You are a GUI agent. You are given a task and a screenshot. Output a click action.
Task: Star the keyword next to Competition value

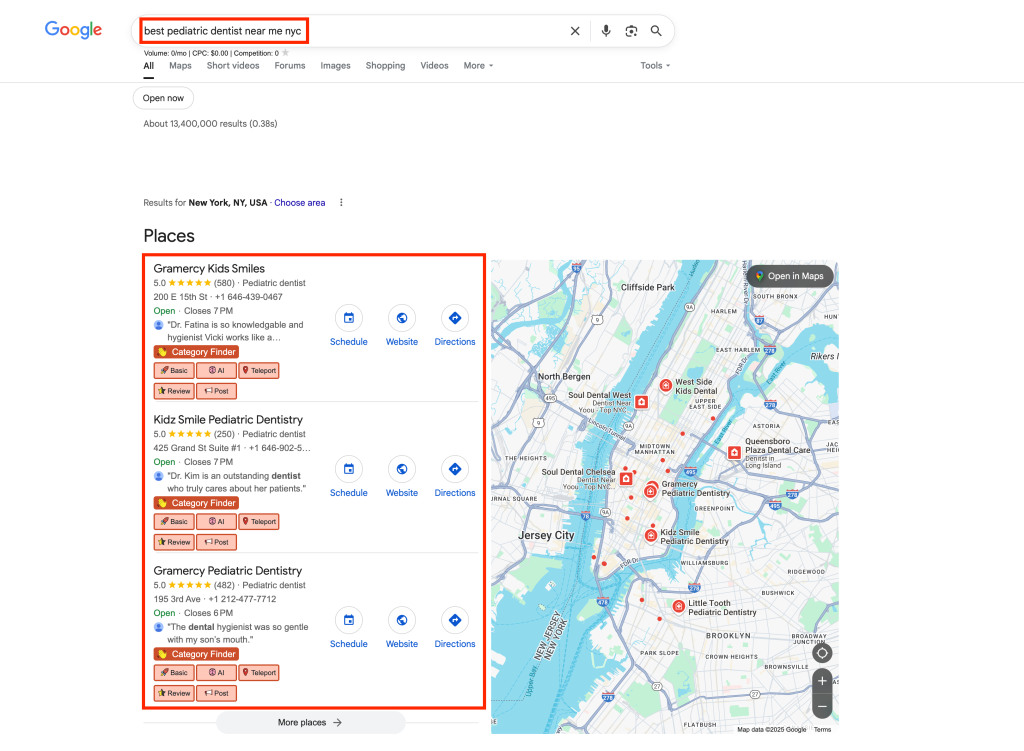285,53
